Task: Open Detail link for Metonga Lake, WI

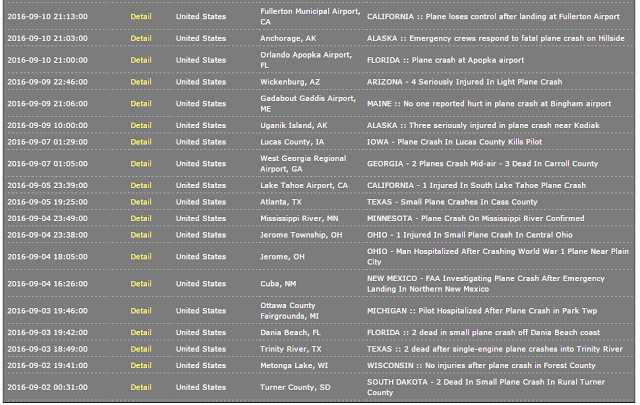Action: click(x=141, y=365)
